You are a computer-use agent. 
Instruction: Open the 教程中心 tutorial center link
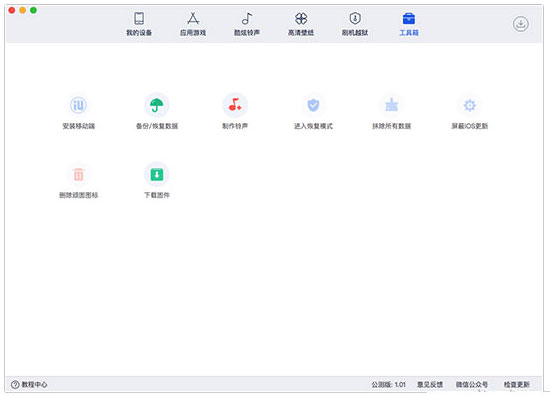[29, 384]
